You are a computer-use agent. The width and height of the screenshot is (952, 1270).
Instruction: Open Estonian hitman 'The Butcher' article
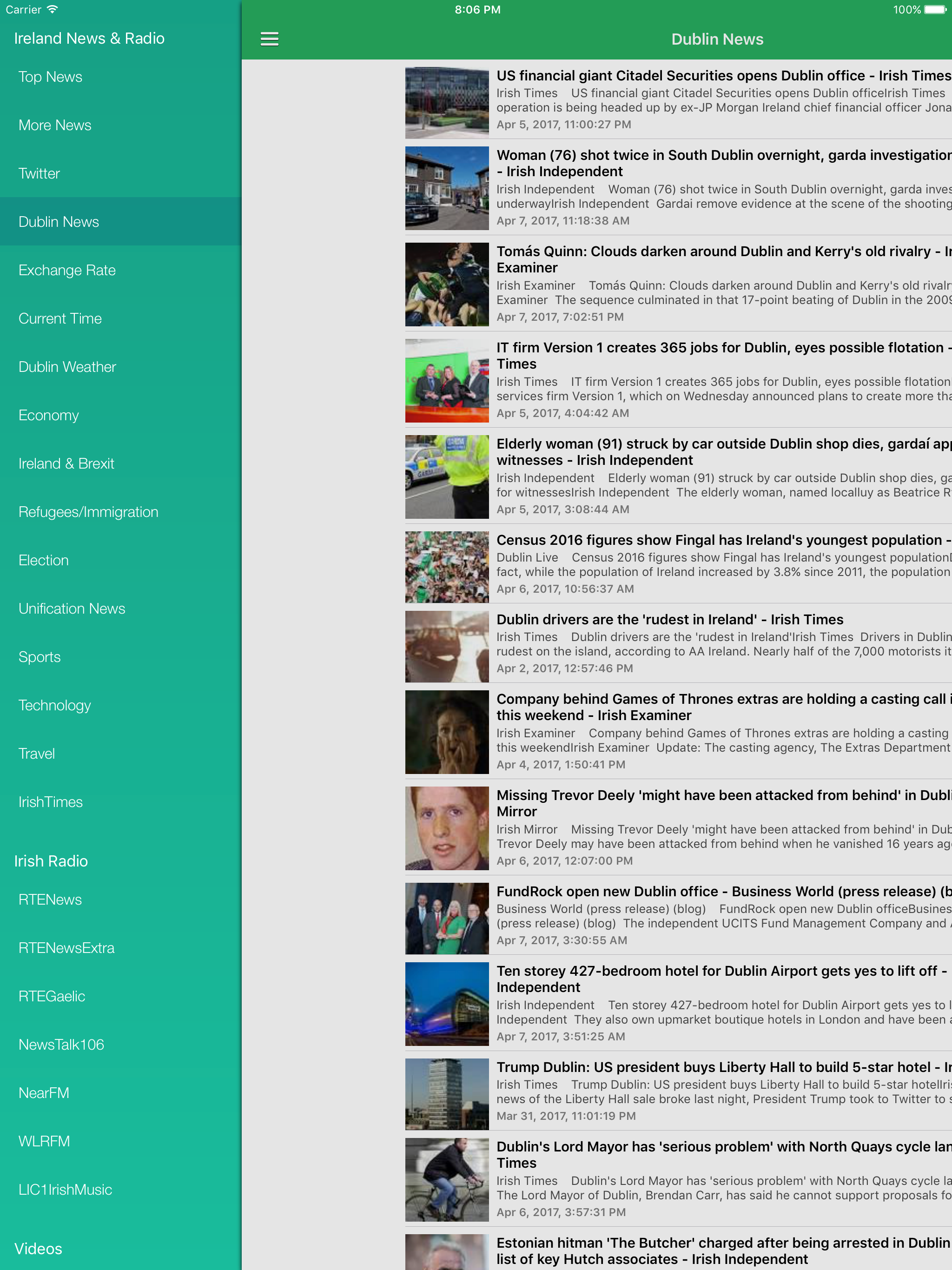pos(678,1249)
